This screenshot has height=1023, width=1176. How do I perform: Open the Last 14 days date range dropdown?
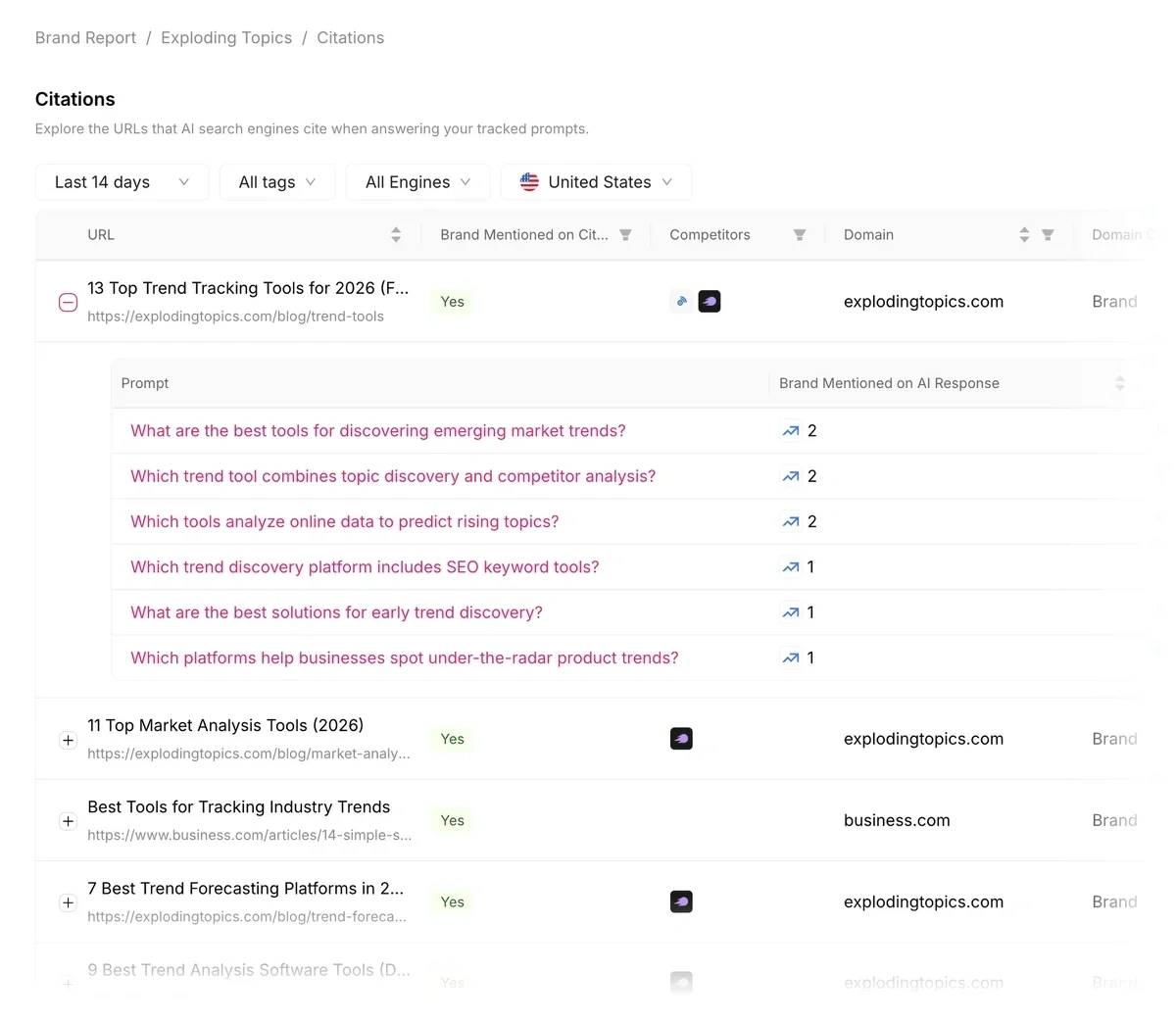122,182
